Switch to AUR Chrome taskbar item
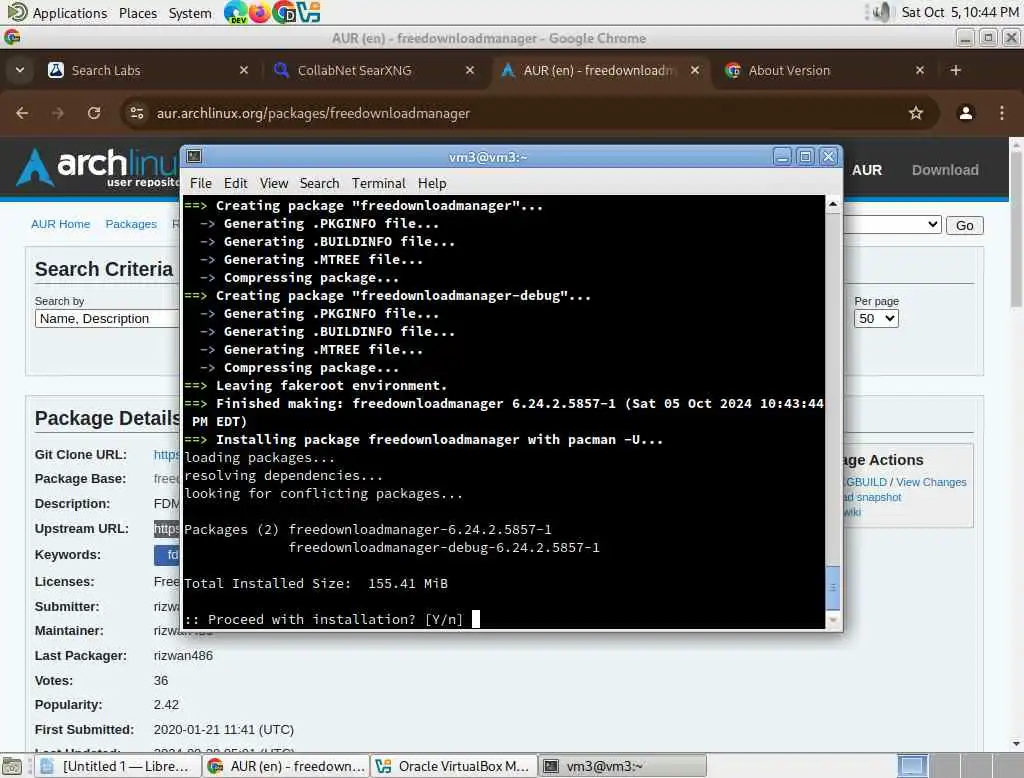1024x778 pixels. point(286,766)
